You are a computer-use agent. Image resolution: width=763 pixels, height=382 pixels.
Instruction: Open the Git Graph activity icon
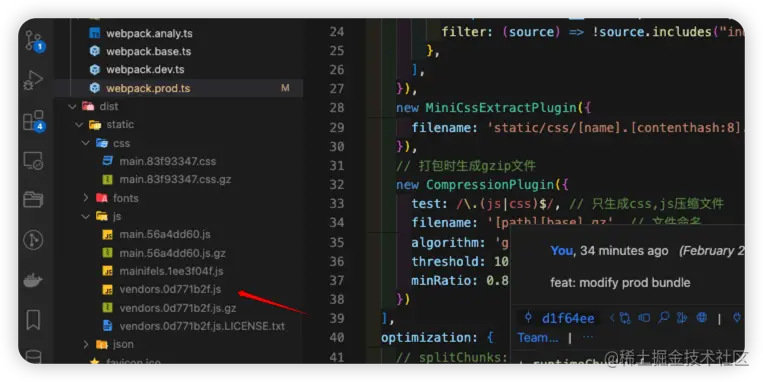pyautogui.click(x=33, y=240)
